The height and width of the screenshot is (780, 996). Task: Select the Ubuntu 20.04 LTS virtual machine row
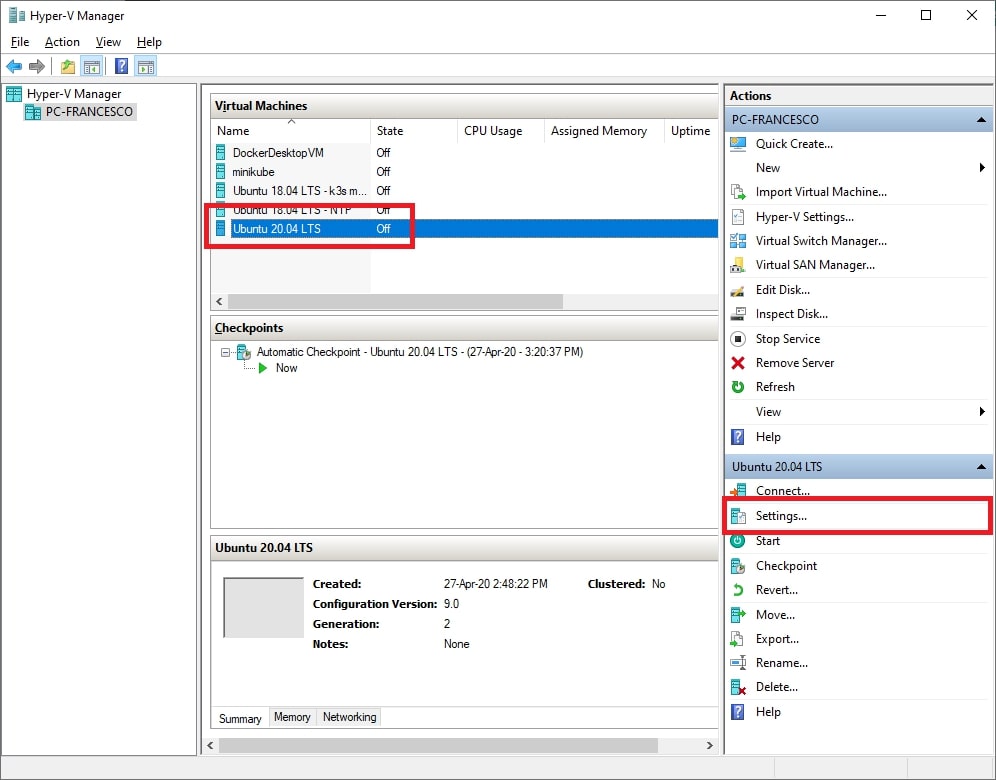[x=465, y=229]
